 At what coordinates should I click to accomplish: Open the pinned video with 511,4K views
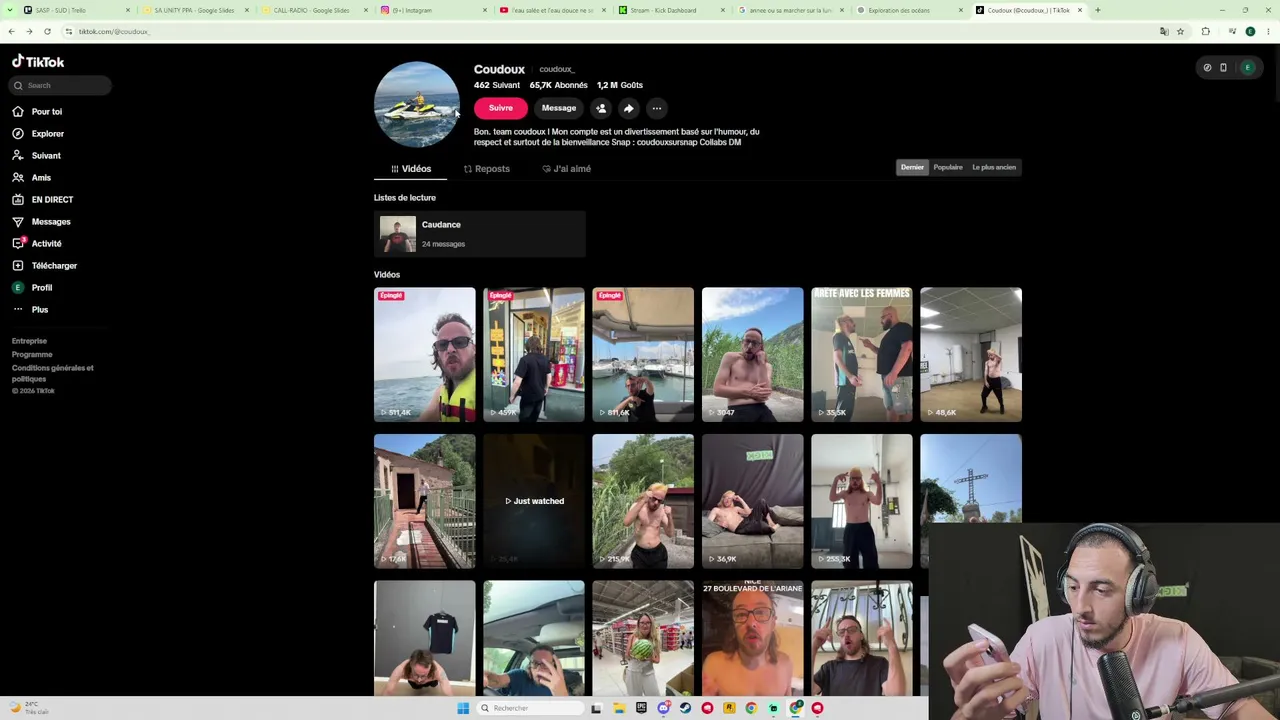[x=425, y=355]
